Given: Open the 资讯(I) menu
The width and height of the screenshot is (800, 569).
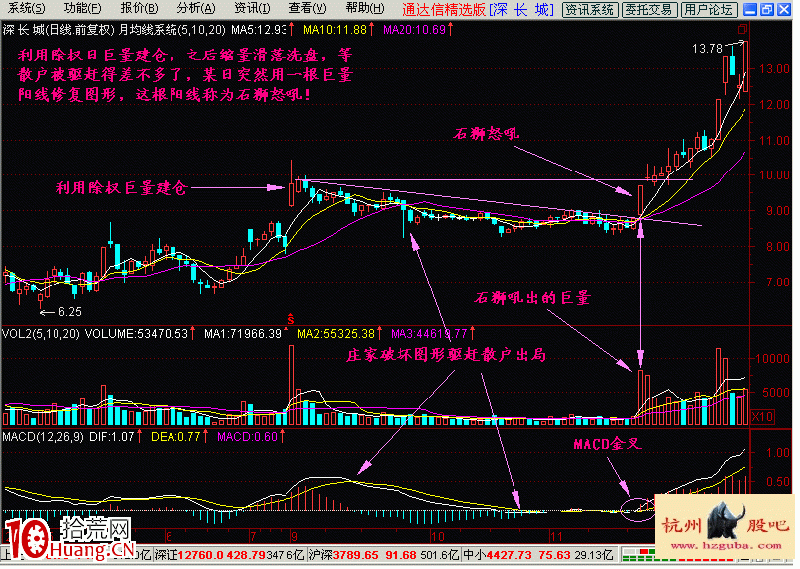Looking at the screenshot, I should [252, 9].
